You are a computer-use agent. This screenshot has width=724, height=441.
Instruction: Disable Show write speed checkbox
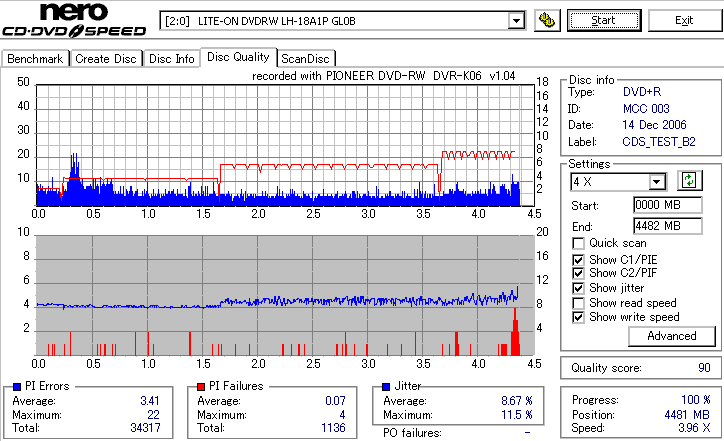(x=578, y=317)
